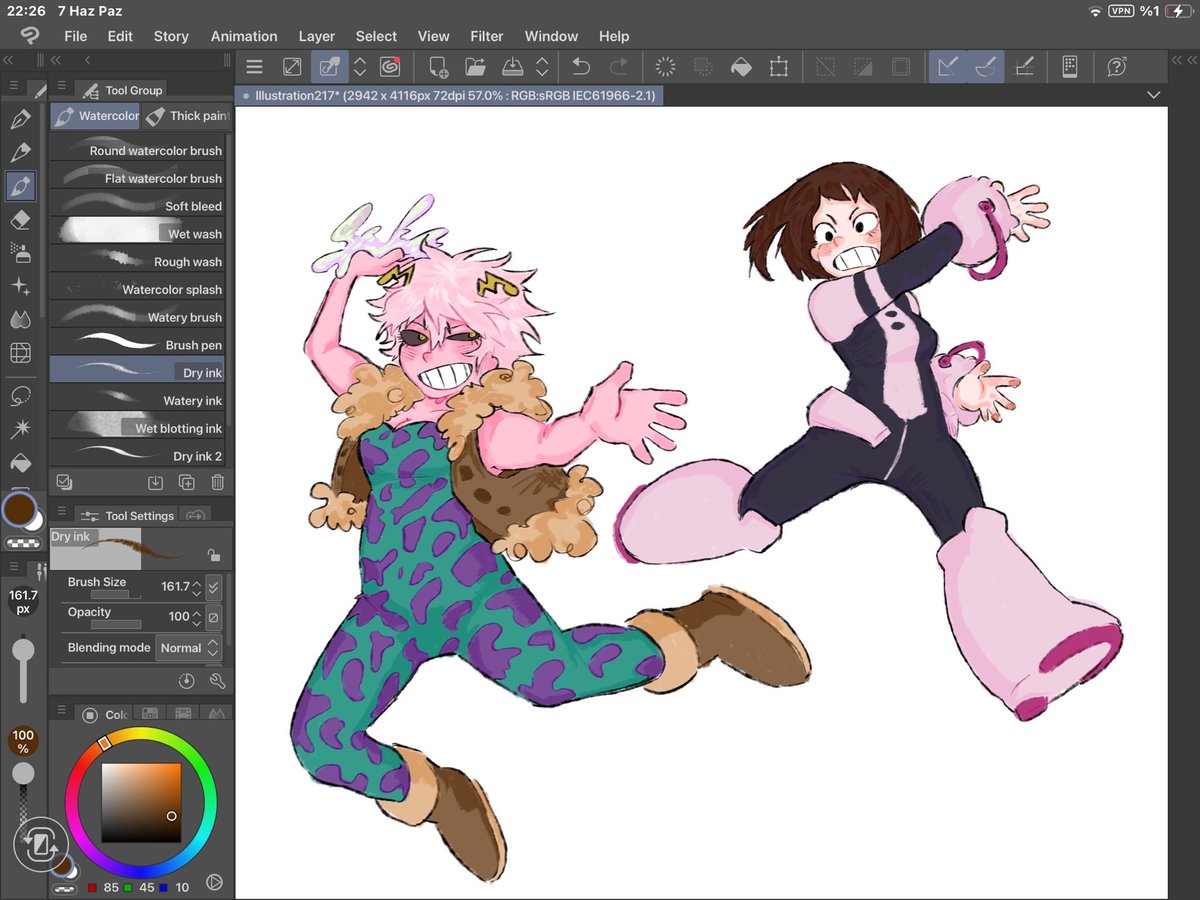Click the brown main color swatch

18,510
